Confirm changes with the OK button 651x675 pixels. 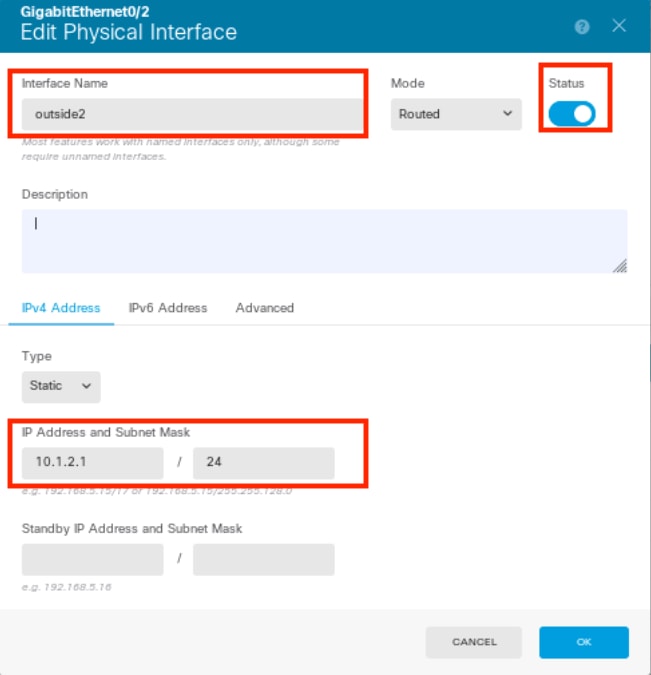tap(584, 642)
